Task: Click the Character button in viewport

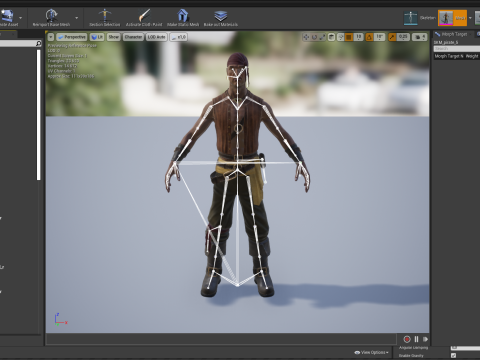Action: coord(133,37)
